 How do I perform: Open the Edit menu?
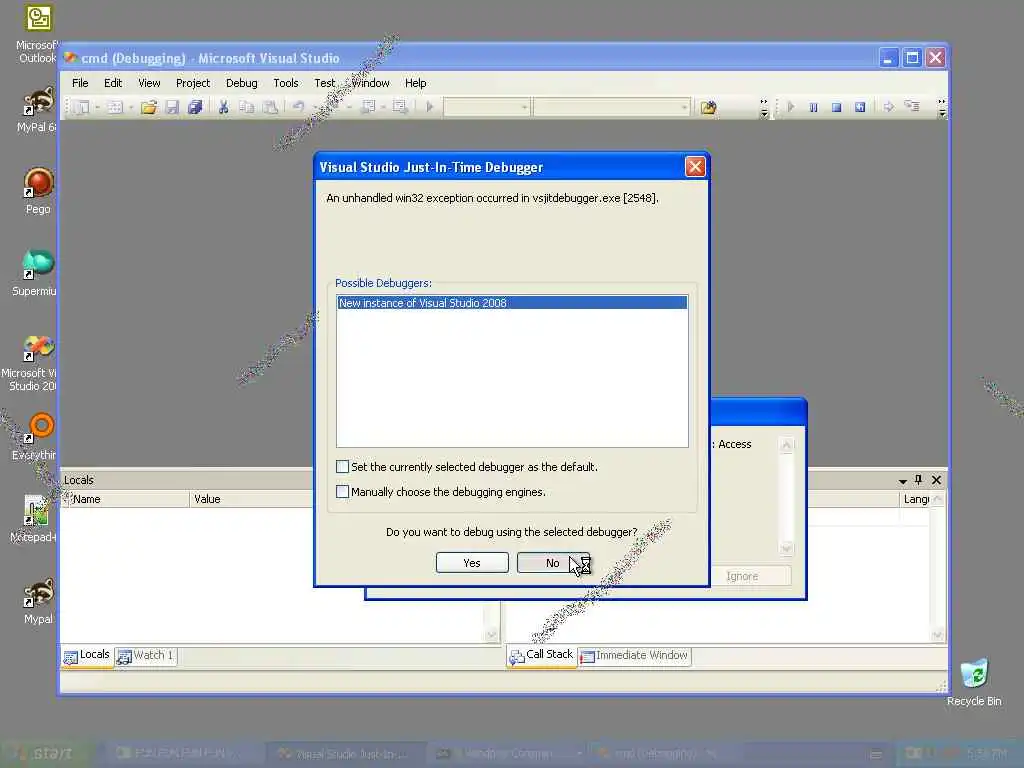tap(113, 83)
